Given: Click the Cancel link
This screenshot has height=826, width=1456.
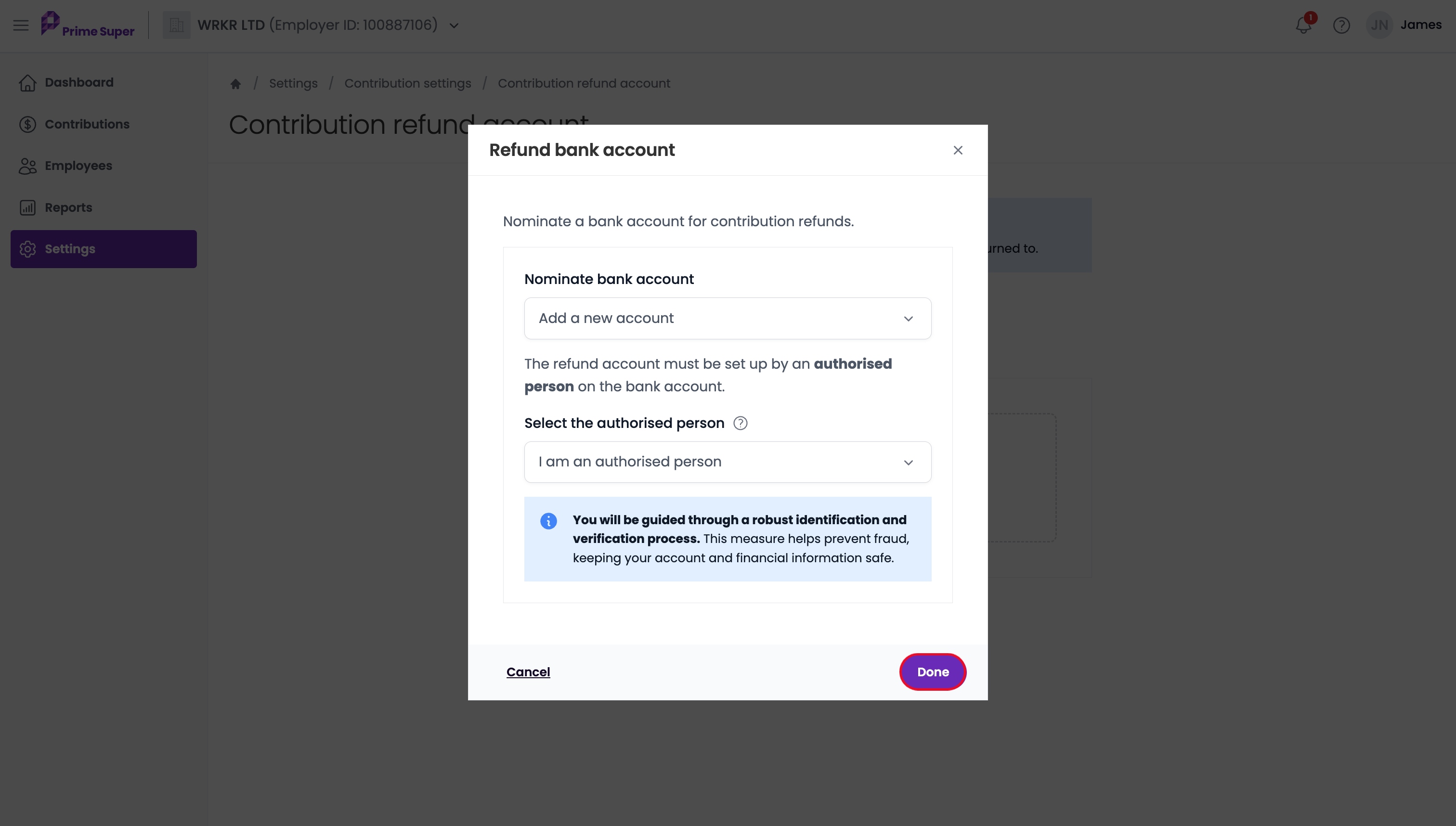Looking at the screenshot, I should tap(528, 671).
